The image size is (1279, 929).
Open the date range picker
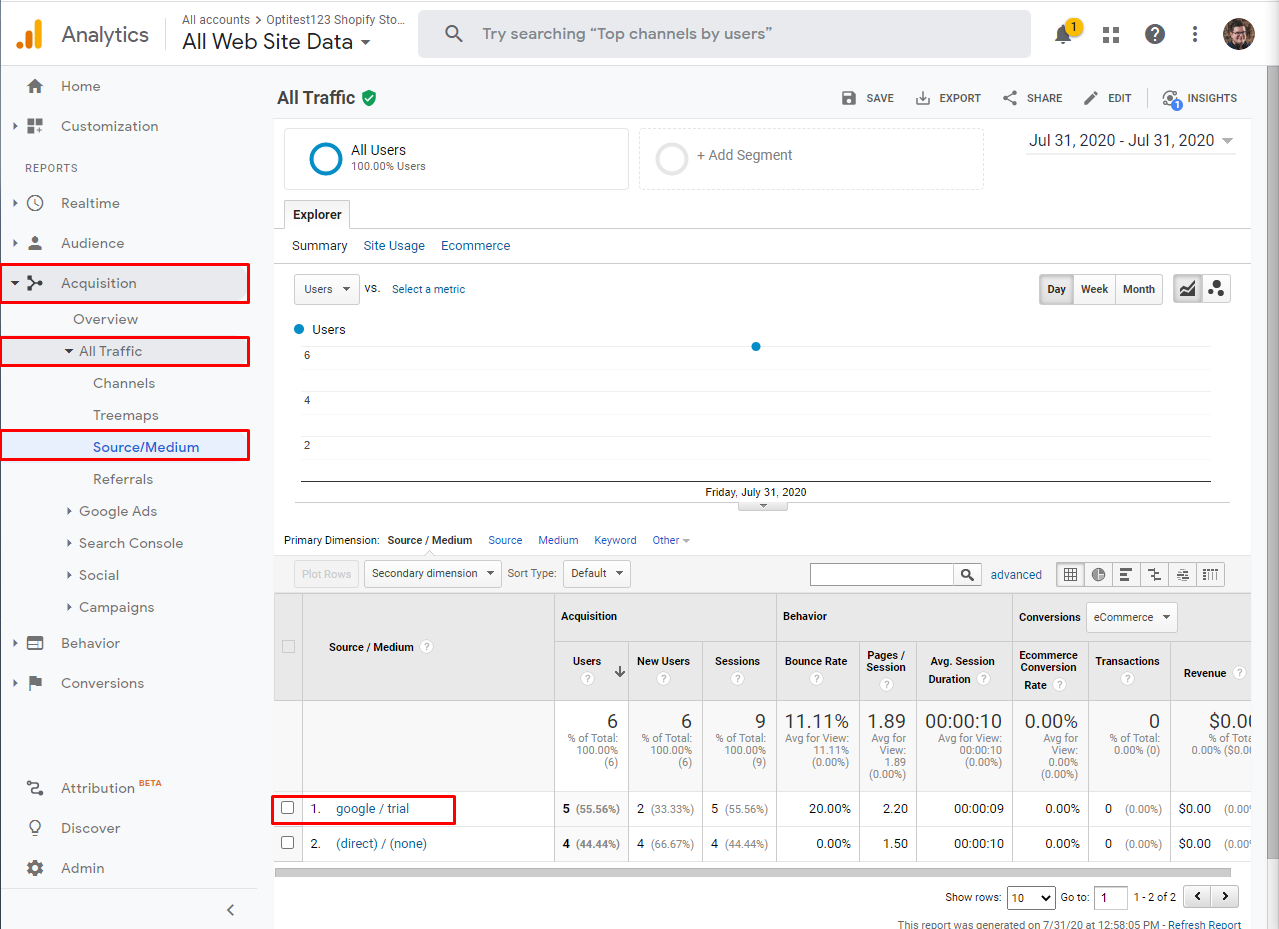click(1131, 141)
